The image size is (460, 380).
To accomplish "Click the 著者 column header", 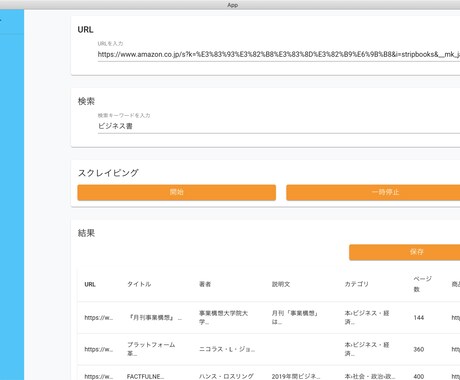I will pos(205,284).
